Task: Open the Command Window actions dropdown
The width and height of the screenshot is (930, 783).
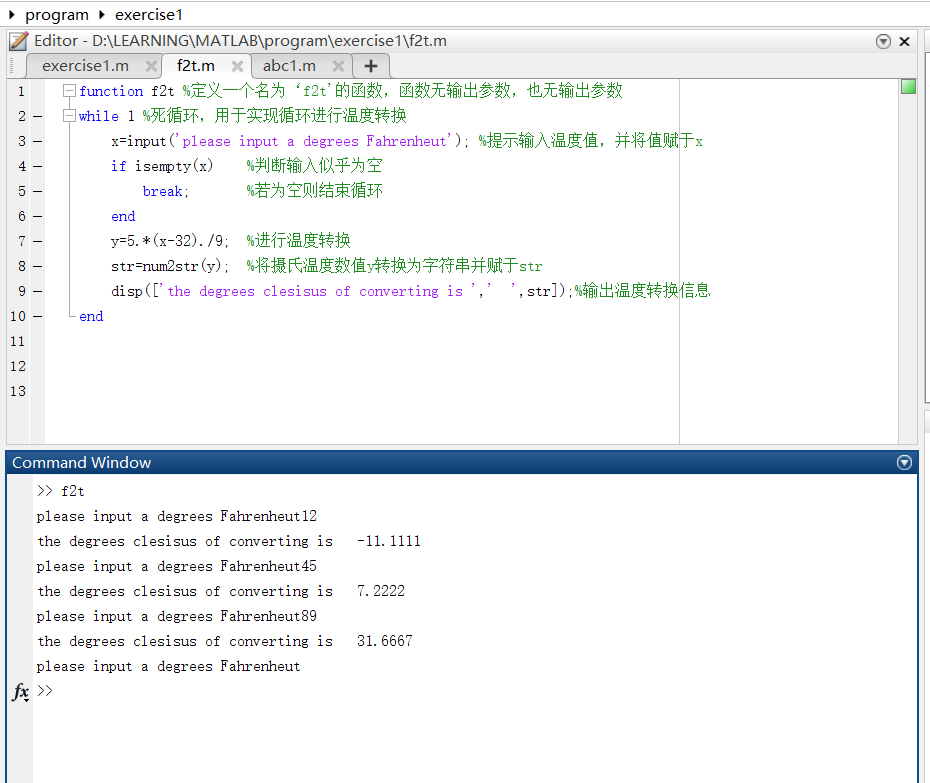Action: (904, 462)
